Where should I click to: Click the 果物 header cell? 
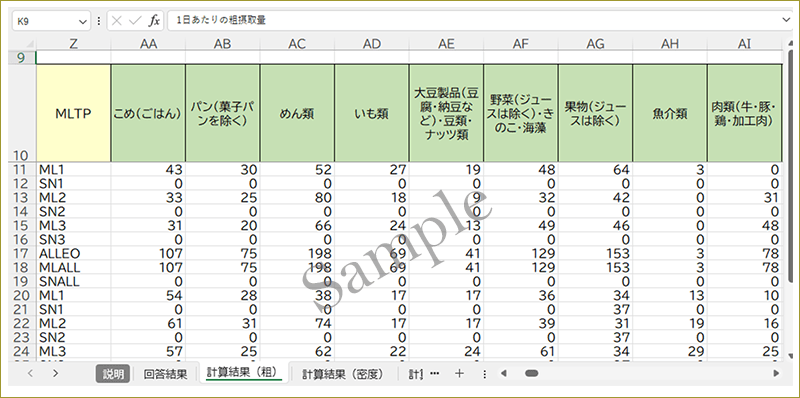click(x=595, y=113)
